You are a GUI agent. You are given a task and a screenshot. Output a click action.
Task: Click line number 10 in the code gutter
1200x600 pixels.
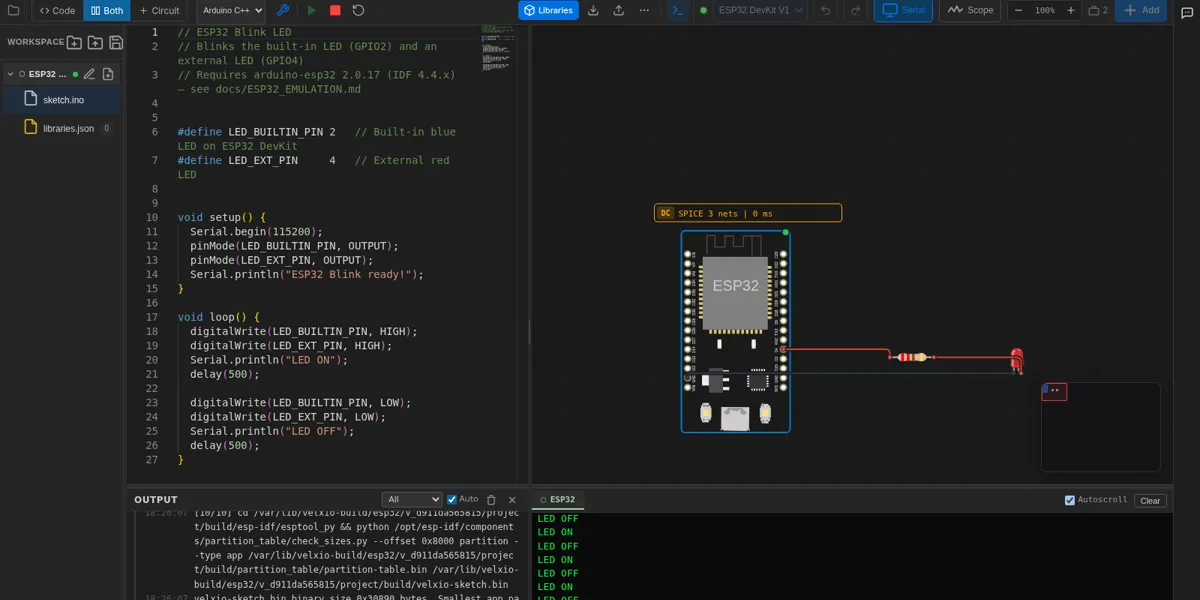click(x=152, y=217)
